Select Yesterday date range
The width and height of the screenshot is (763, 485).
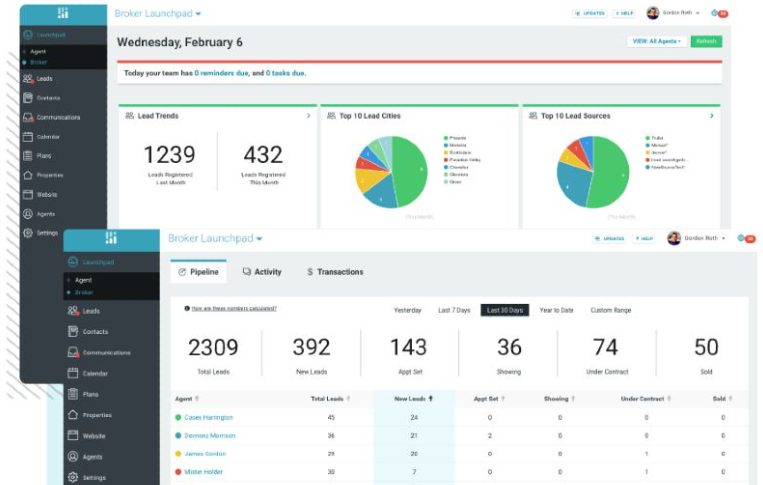(x=407, y=310)
